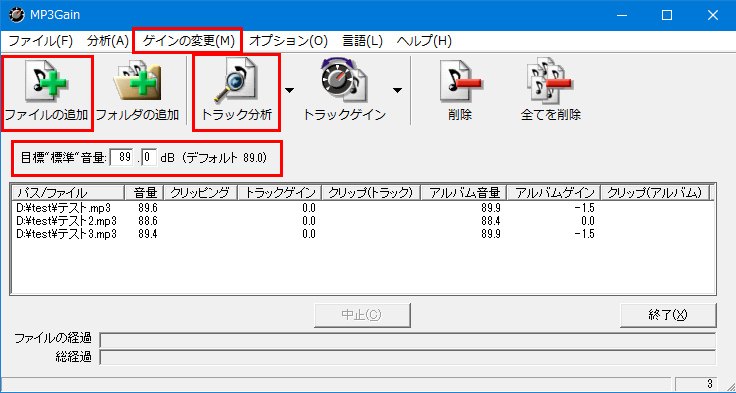This screenshot has height=393, width=736.
Task: Click the 終了(X) exit button
Action: click(668, 315)
